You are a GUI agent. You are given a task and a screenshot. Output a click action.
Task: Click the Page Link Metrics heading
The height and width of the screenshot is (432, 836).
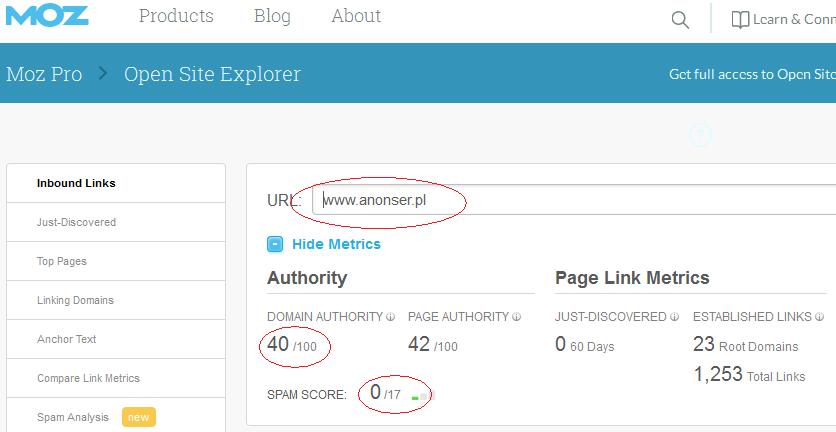632,278
